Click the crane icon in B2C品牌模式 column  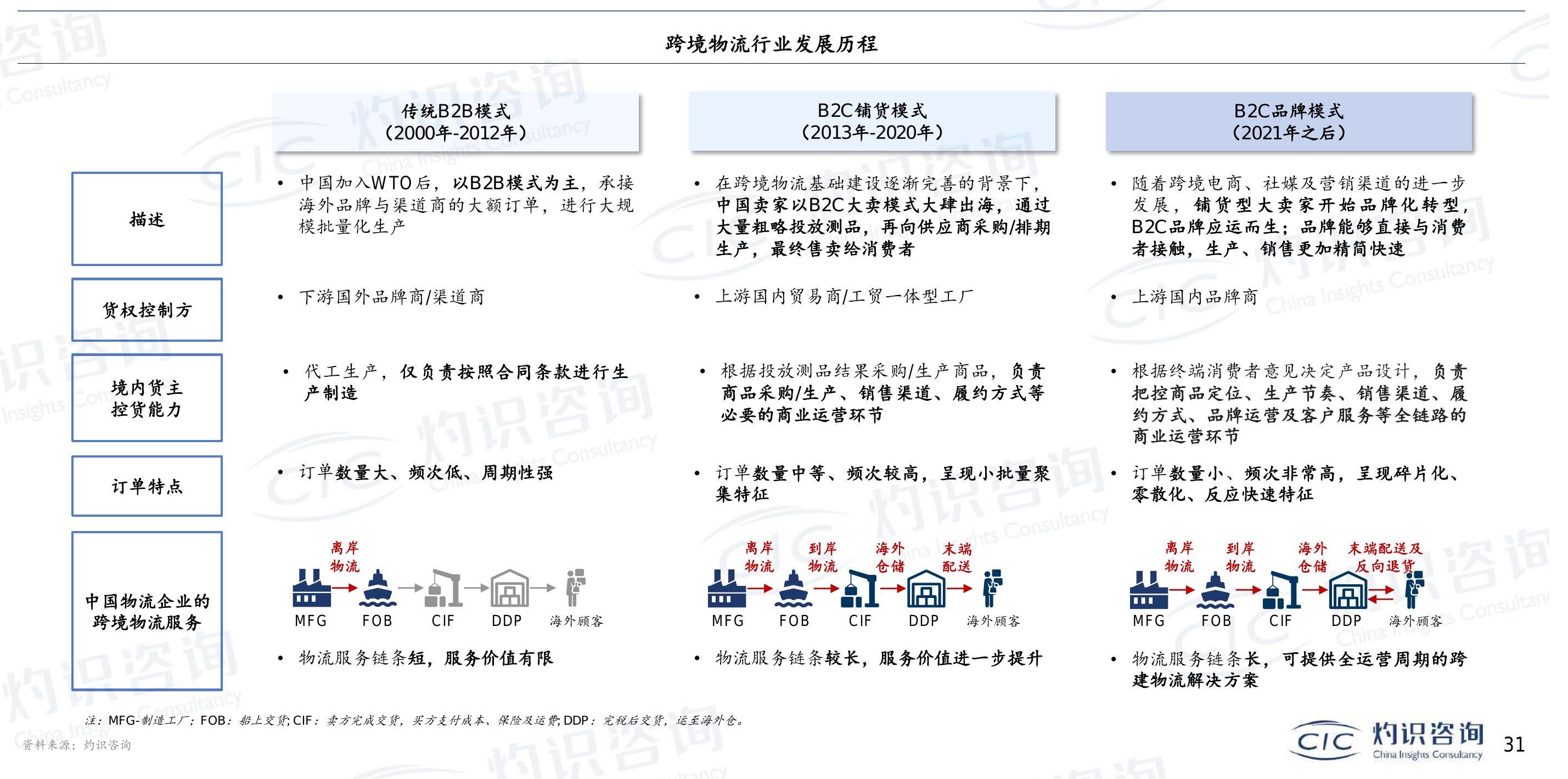pos(1282,589)
